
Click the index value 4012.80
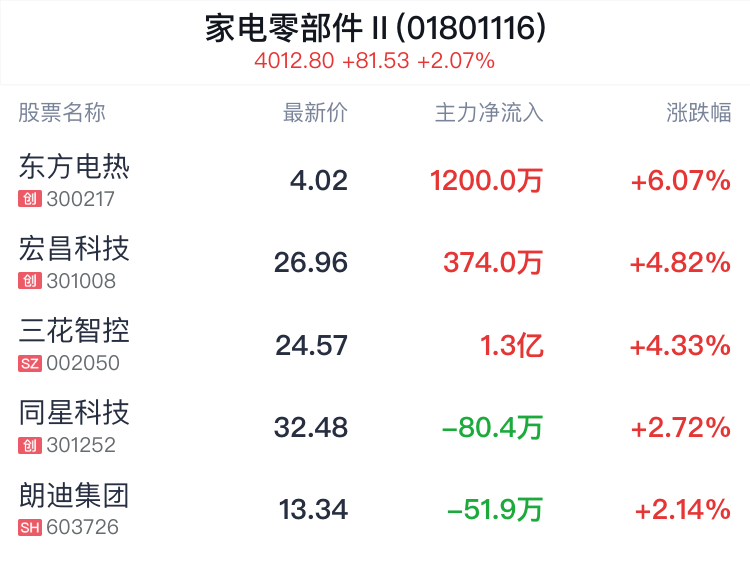pyautogui.click(x=294, y=61)
